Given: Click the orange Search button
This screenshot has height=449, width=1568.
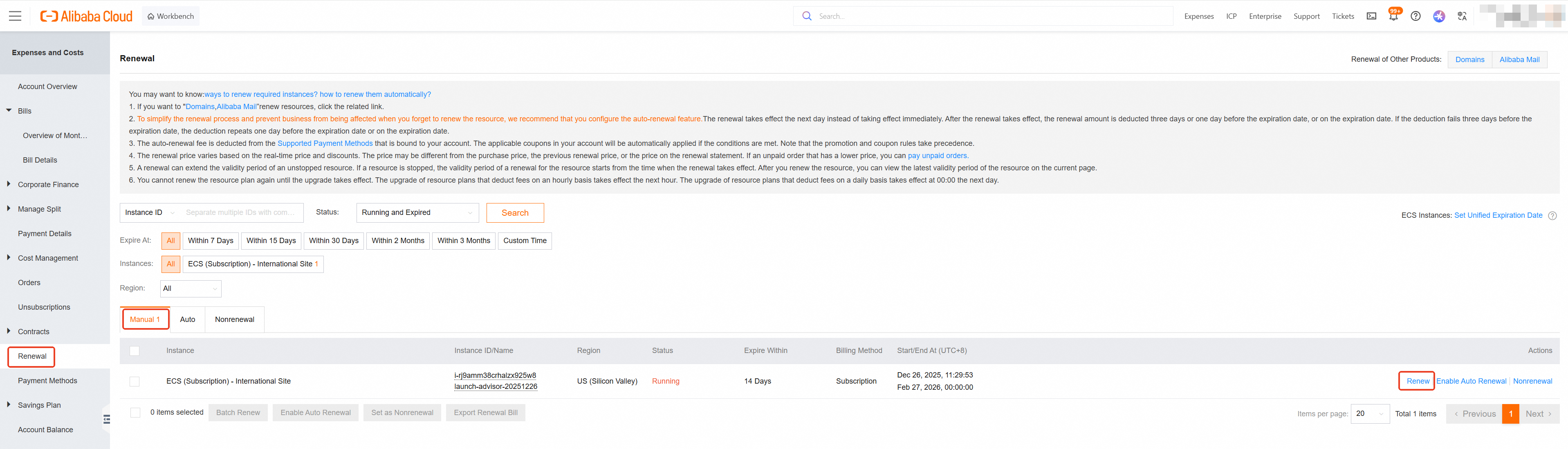Looking at the screenshot, I should pyautogui.click(x=514, y=213).
